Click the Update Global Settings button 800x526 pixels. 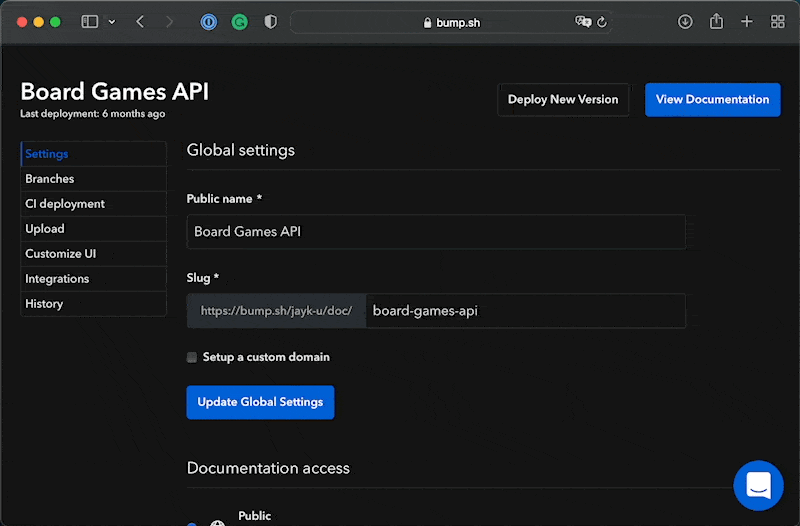tap(260, 402)
